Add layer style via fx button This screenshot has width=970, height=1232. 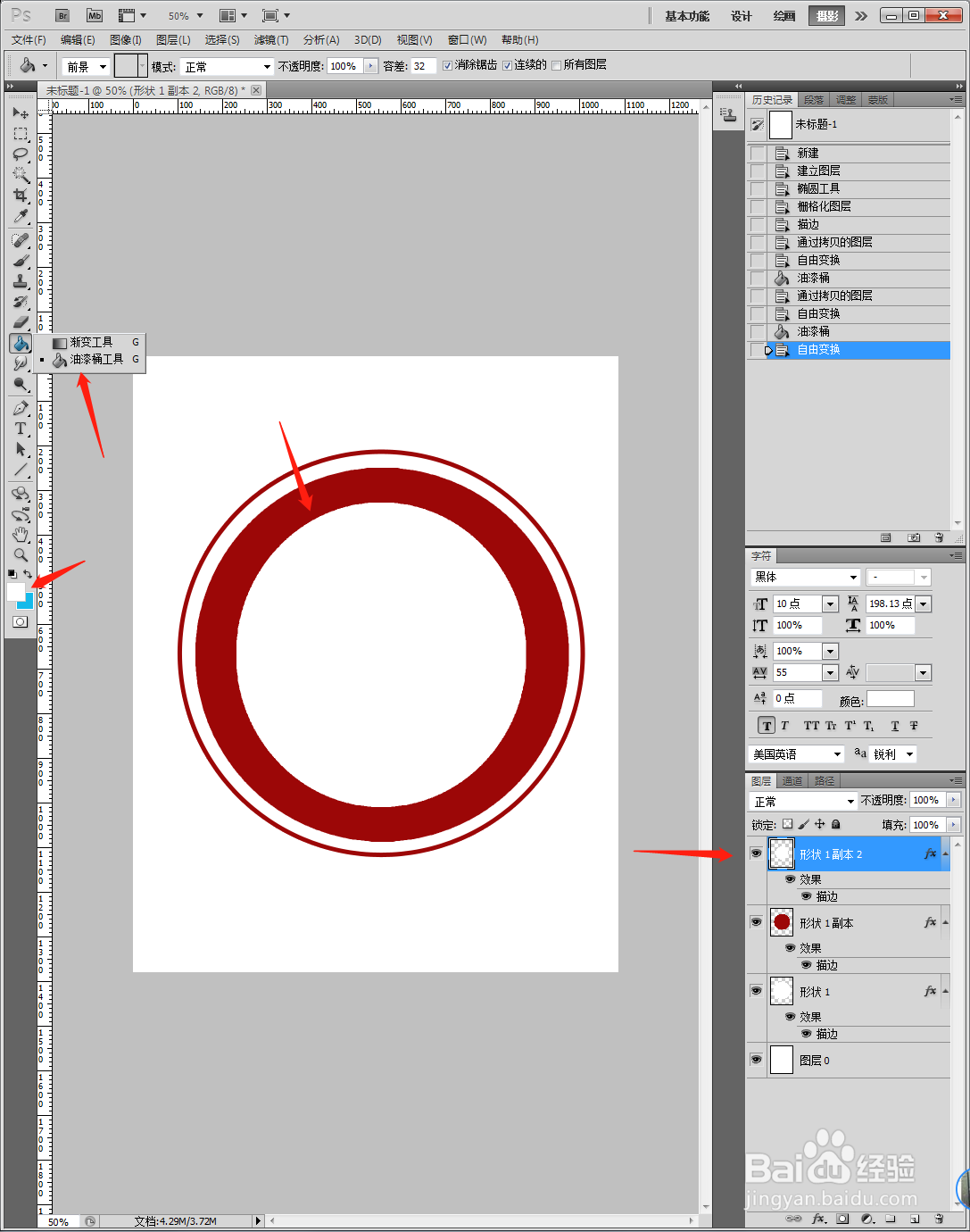818,1219
